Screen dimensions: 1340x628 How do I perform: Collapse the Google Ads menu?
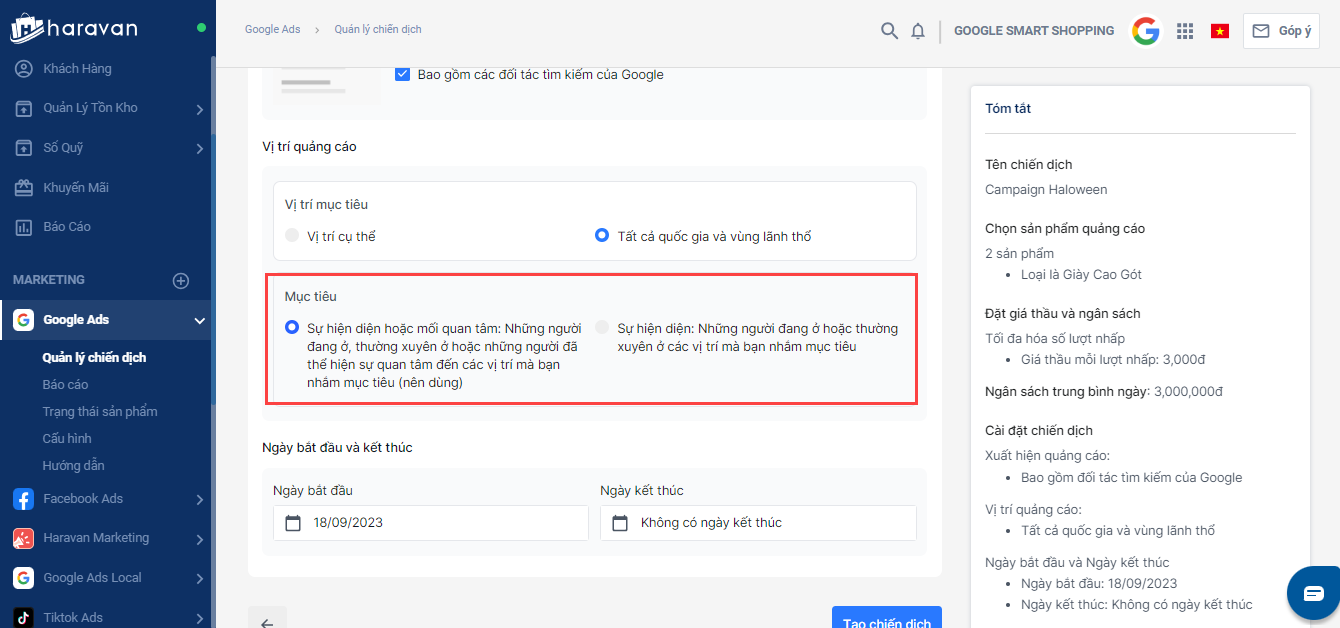199,320
